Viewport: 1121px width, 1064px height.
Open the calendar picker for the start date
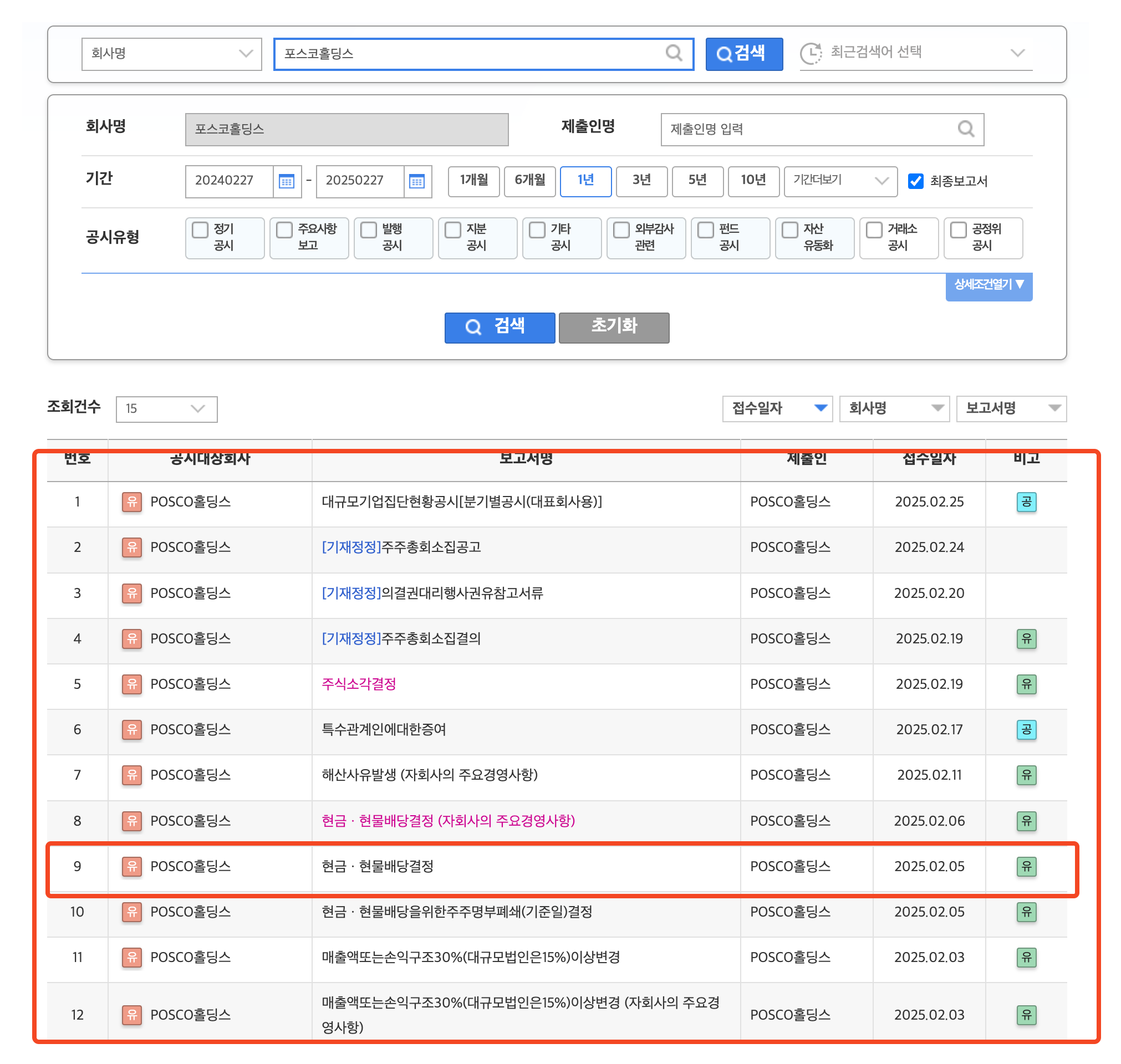pos(287,182)
